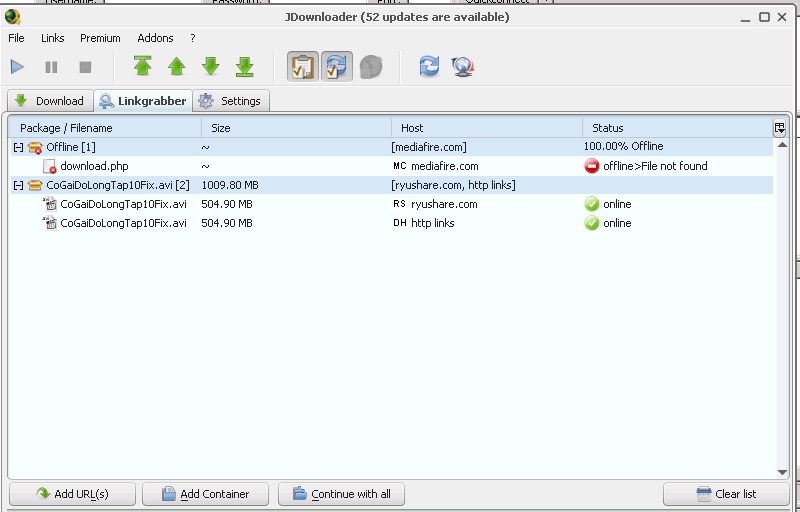Move selection to bottom of list
Image resolution: width=800 pixels, height=512 pixels.
tap(245, 66)
